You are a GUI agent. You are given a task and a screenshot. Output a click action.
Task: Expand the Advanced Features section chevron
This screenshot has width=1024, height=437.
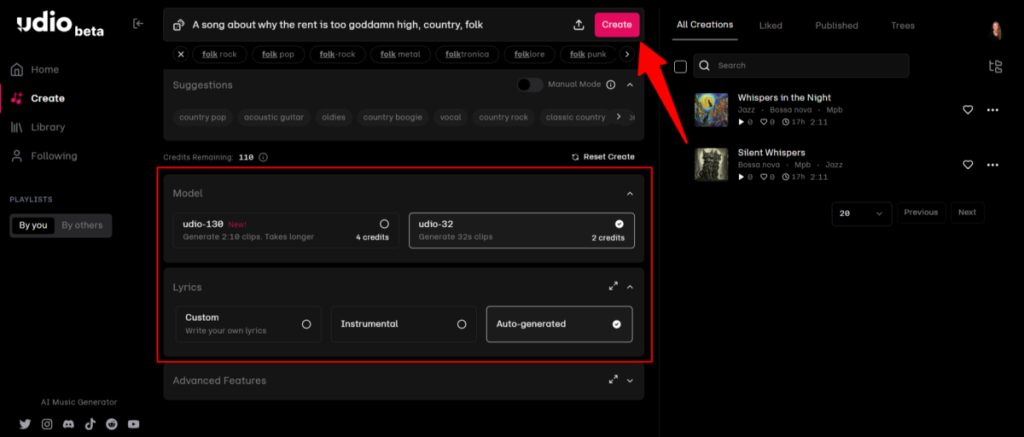[x=630, y=380]
